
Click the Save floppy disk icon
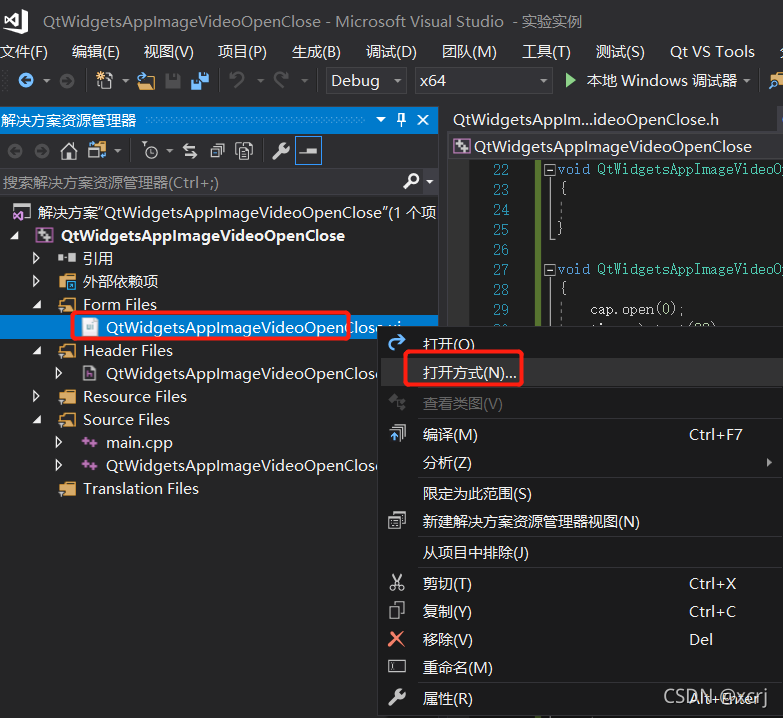[173, 80]
